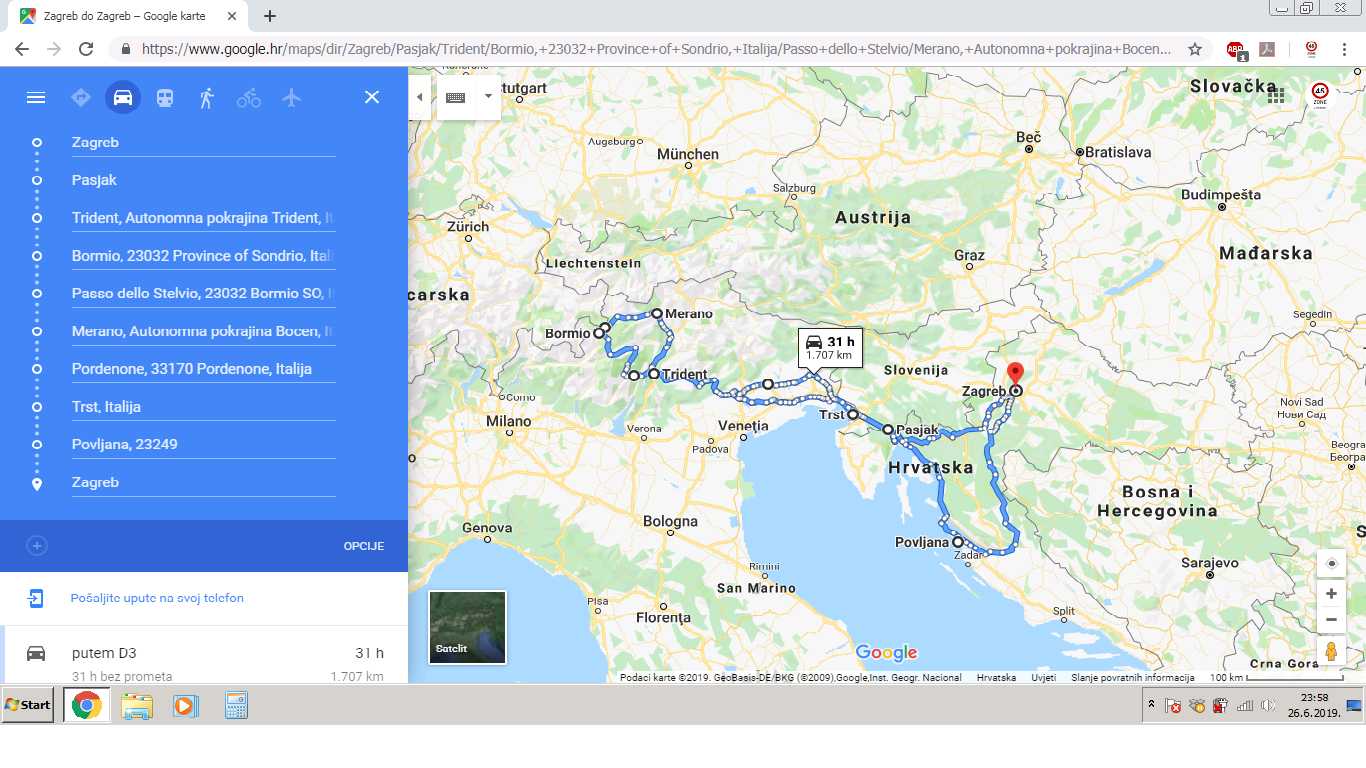Edit the final Zagreb destination field
The height and width of the screenshot is (768, 1366).
click(x=203, y=482)
